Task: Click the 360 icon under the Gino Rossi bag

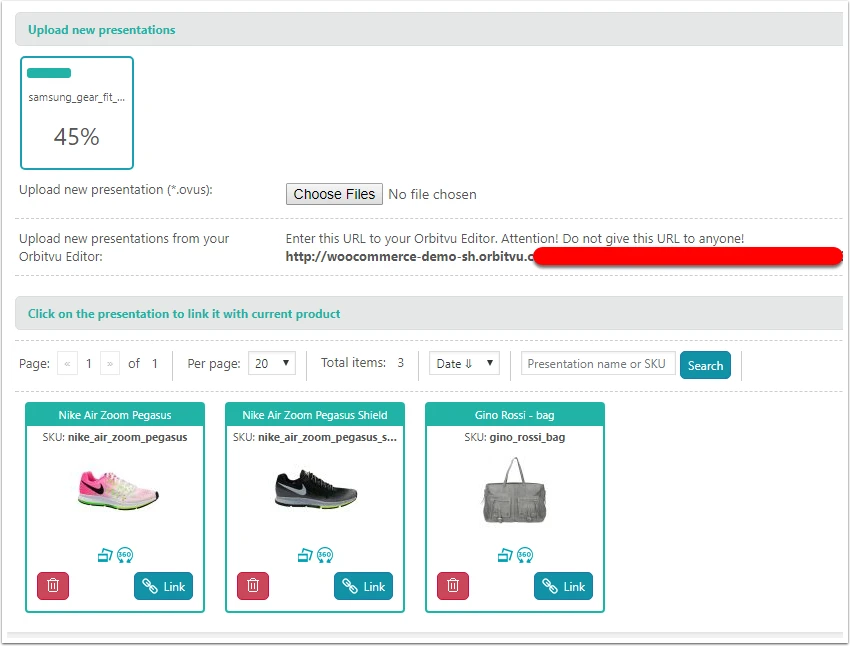Action: tap(525, 555)
